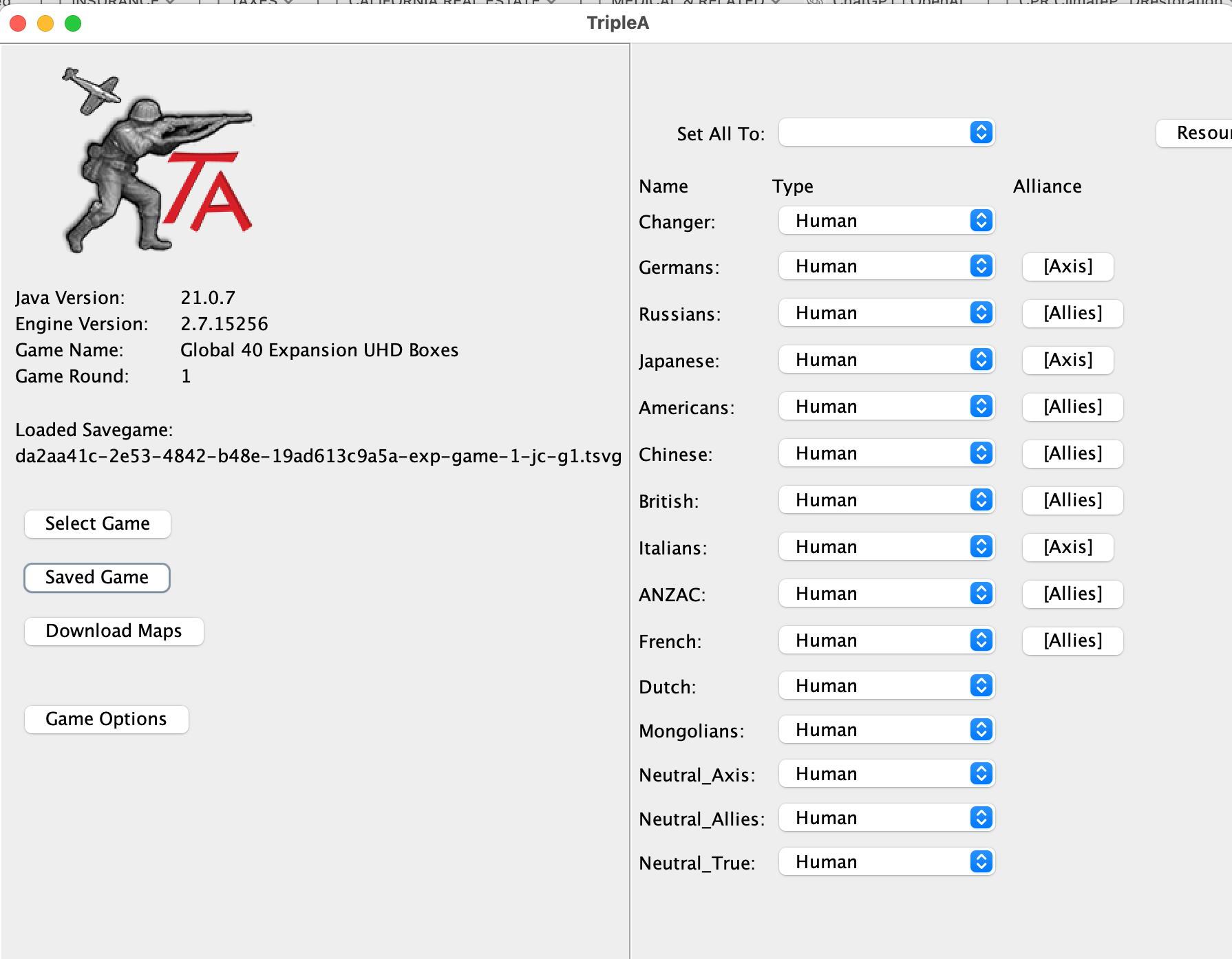The image size is (1232, 959).
Task: Open Download Maps
Action: [x=114, y=631]
